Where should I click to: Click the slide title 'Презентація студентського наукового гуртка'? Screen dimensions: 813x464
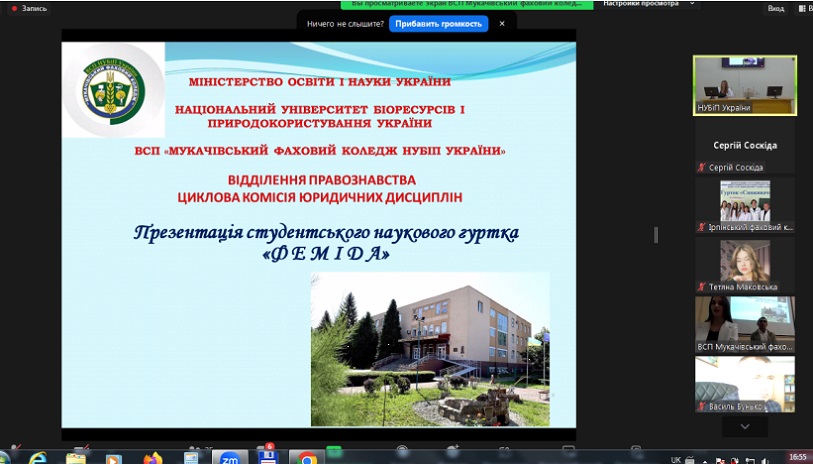(326, 232)
